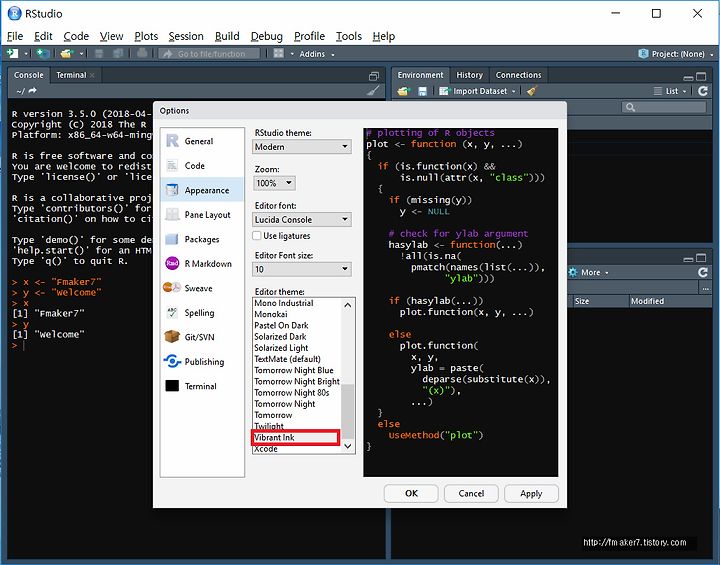
Task: Select General options category
Action: pos(202,141)
